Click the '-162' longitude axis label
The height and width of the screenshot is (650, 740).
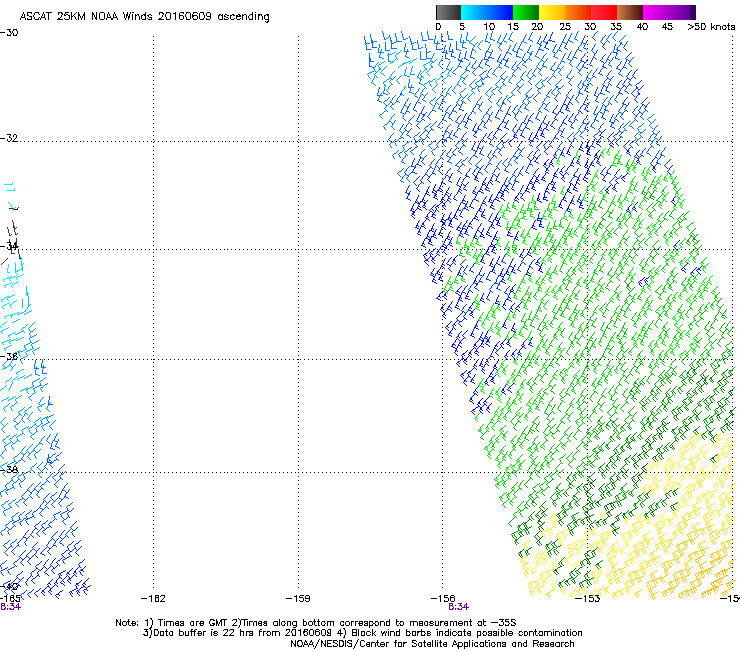[153, 599]
